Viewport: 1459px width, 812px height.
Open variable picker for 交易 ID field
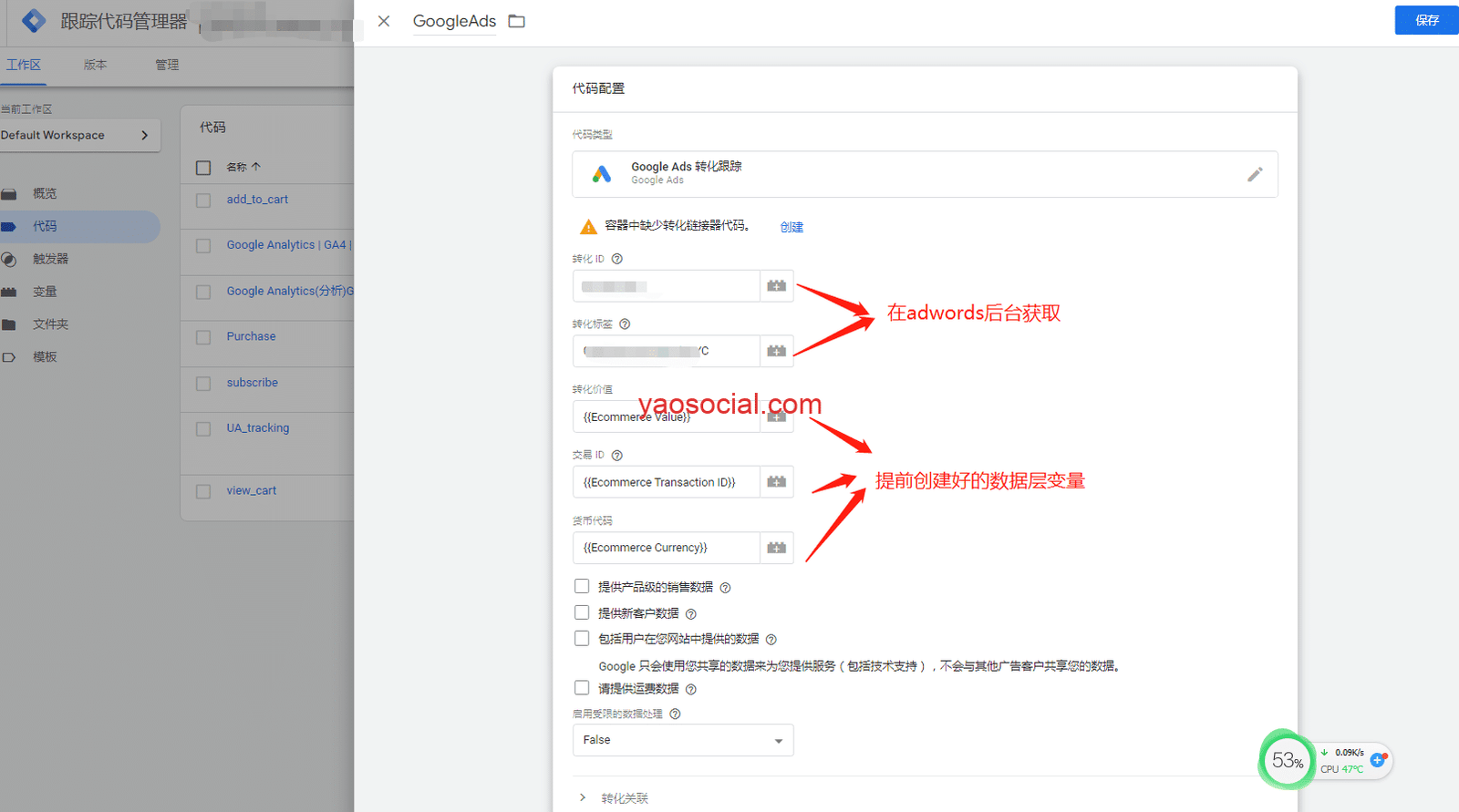[x=776, y=482]
